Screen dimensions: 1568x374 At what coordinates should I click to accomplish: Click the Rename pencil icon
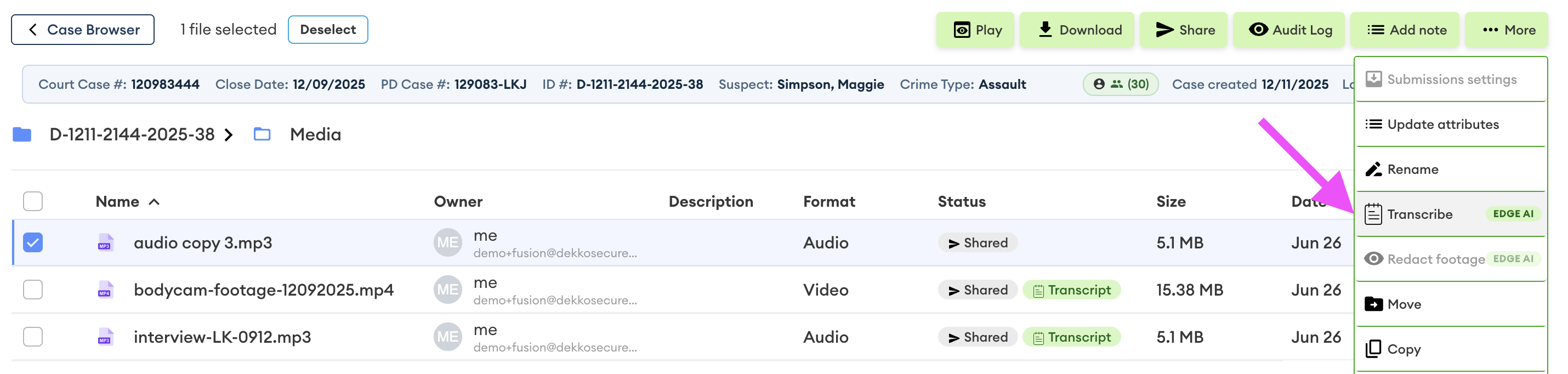click(x=1373, y=169)
